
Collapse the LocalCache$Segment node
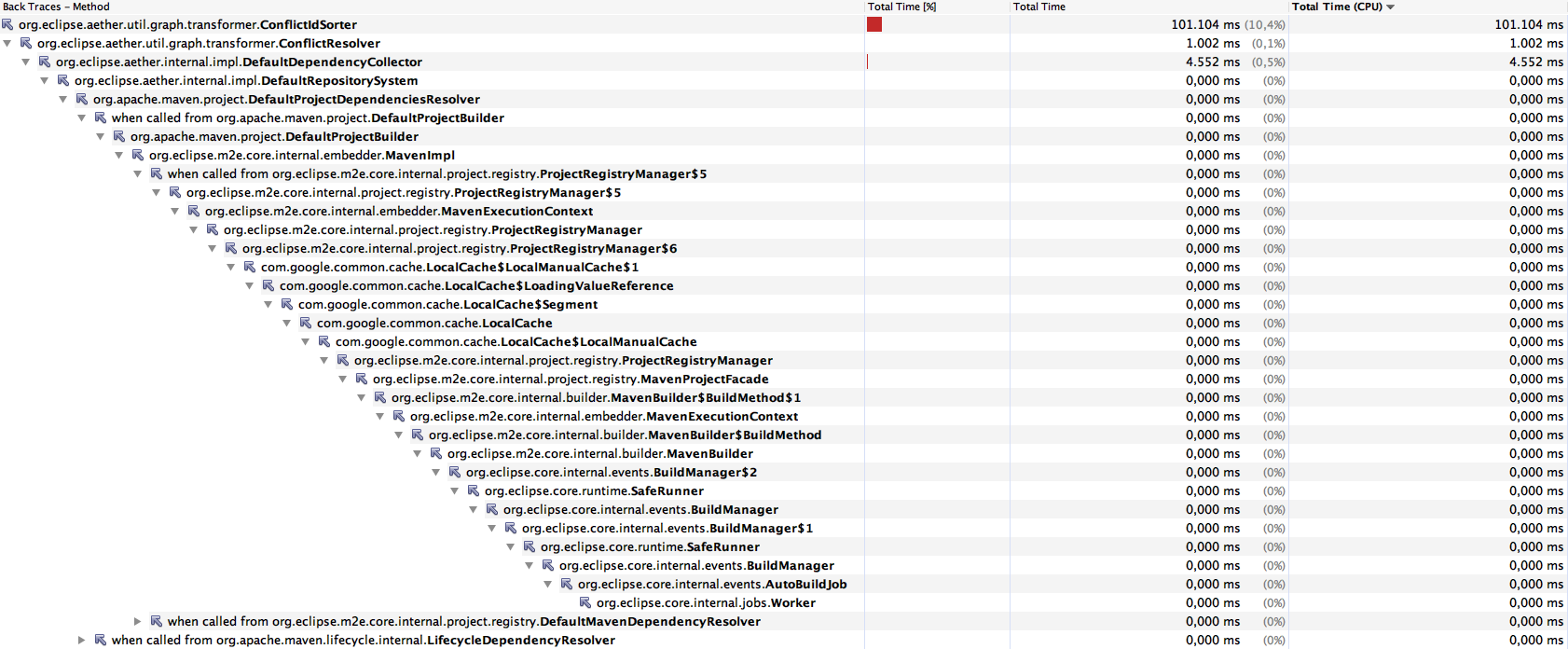click(268, 304)
